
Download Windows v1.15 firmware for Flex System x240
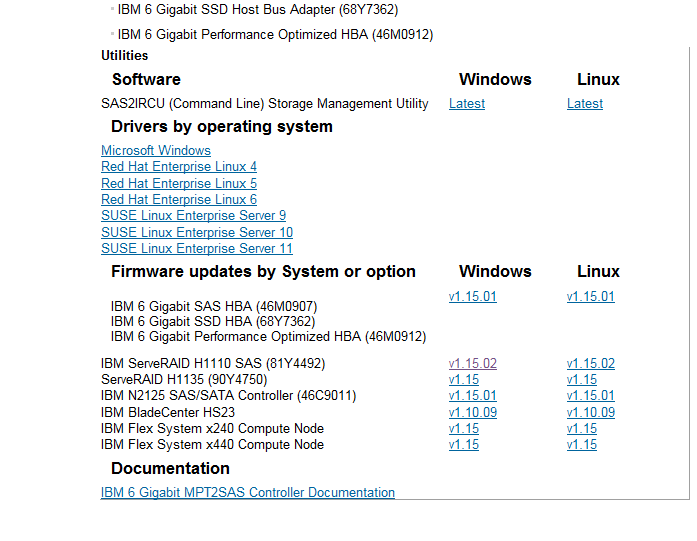point(464,429)
